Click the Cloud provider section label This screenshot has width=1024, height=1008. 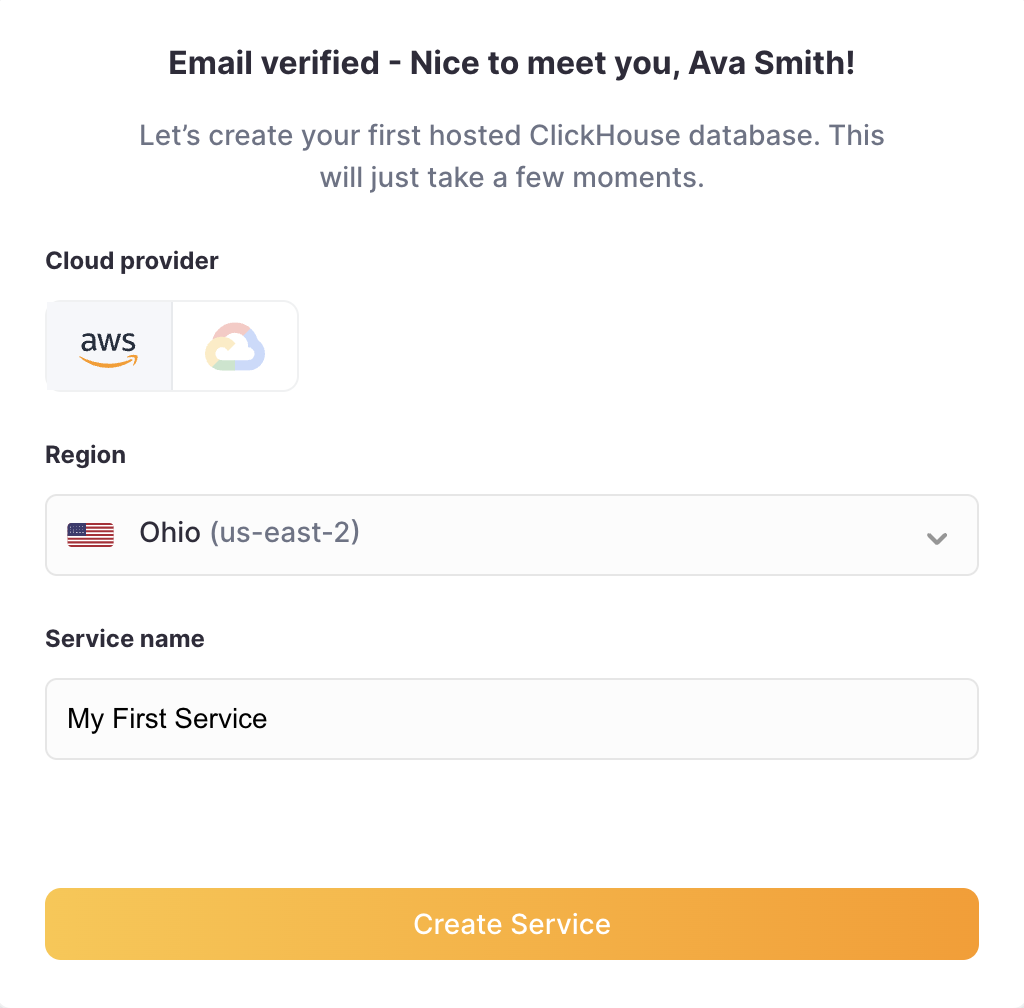pyautogui.click(x=131, y=260)
